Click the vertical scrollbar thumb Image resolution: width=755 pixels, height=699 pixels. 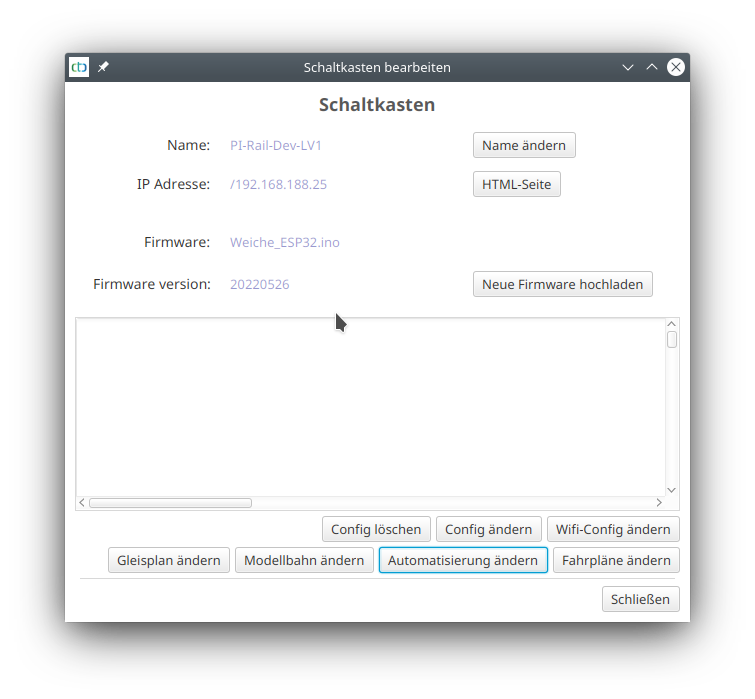click(x=672, y=339)
